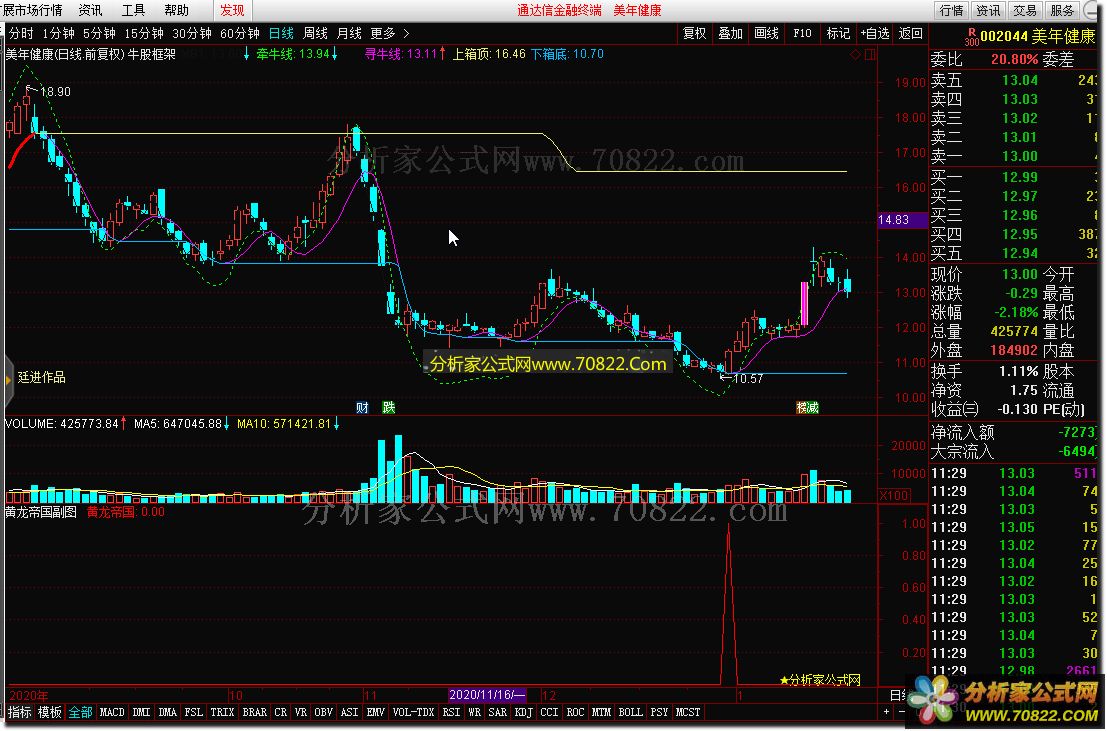Apply the BOLL indicator
Image resolution: width=1107 pixels, height=731 pixels.
[x=630, y=712]
